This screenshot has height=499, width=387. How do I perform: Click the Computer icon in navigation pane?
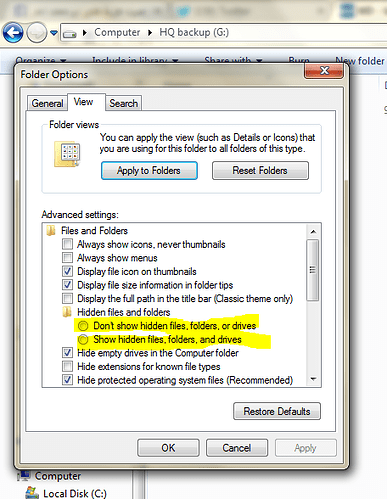click(24, 476)
